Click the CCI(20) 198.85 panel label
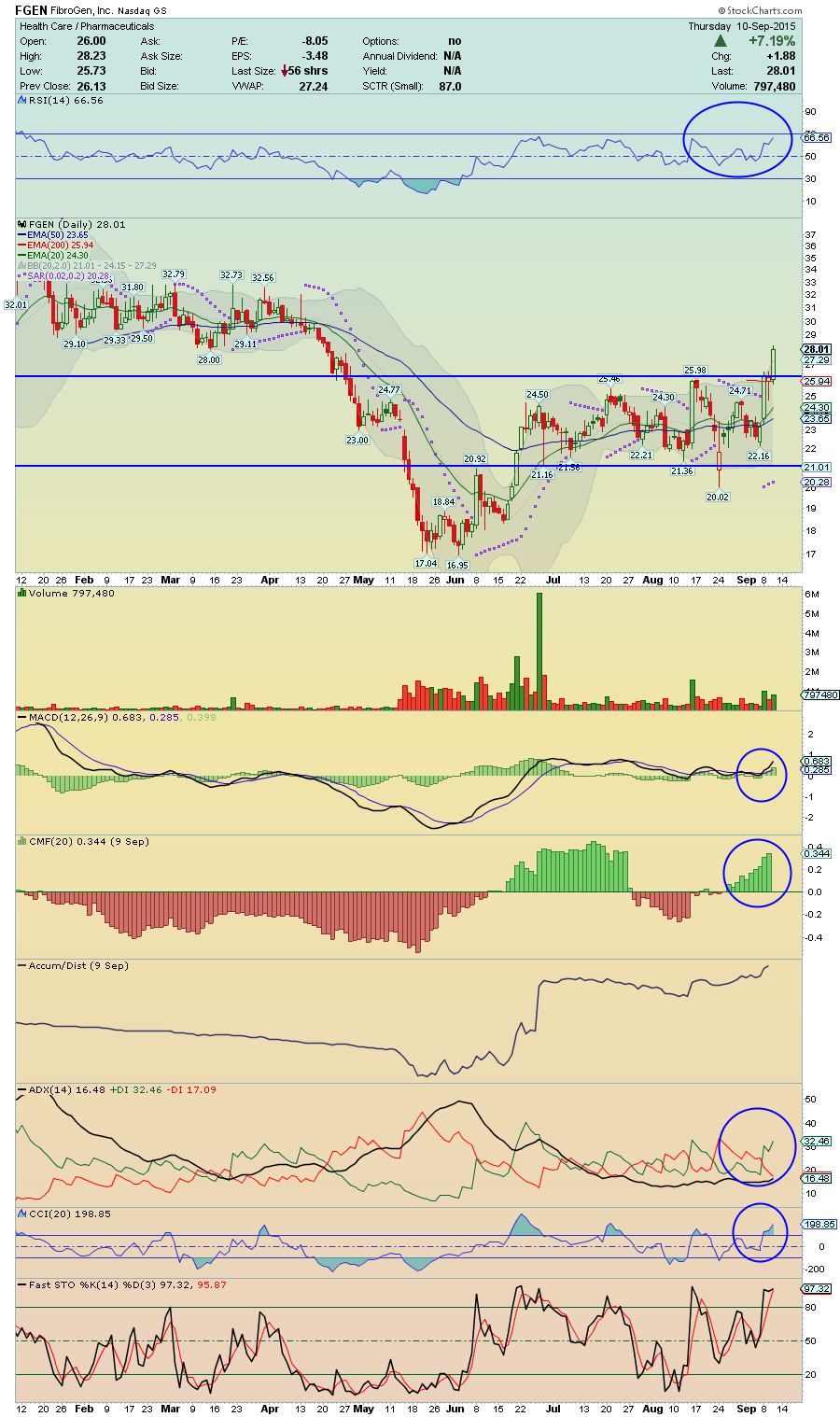This screenshot has height=1417, width=840. (x=70, y=1214)
